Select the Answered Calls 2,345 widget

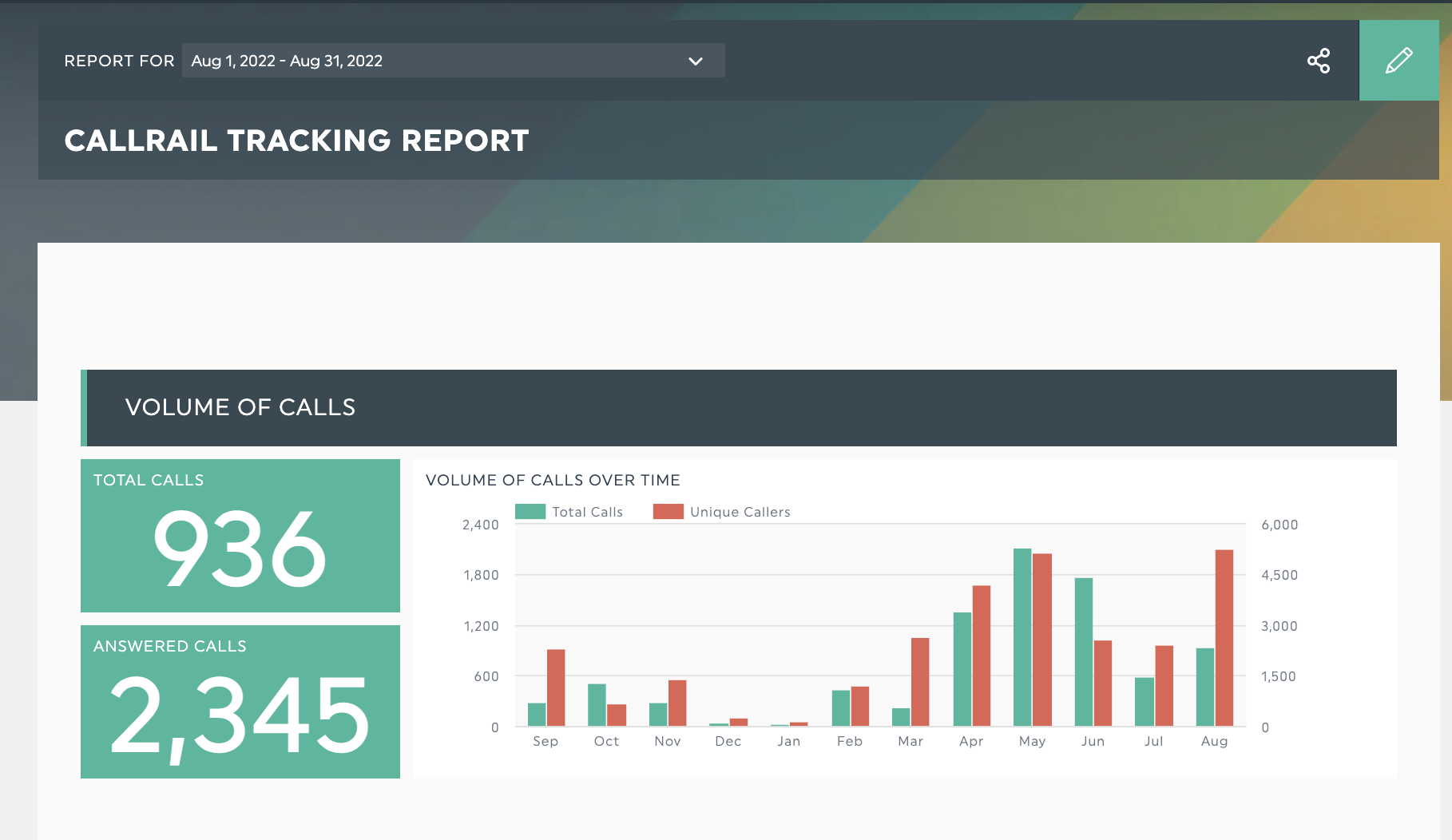240,702
